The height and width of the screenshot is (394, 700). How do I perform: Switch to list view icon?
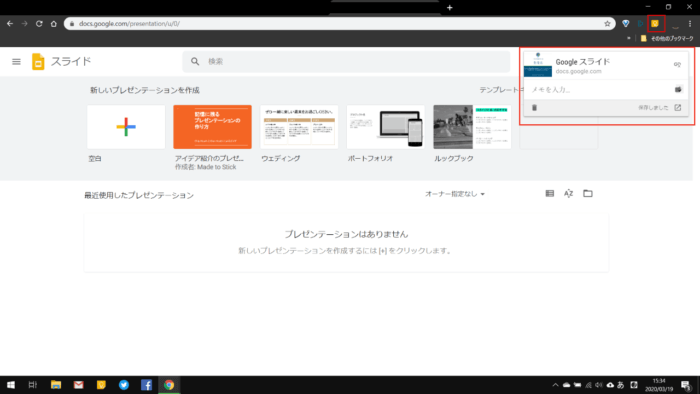pos(550,194)
